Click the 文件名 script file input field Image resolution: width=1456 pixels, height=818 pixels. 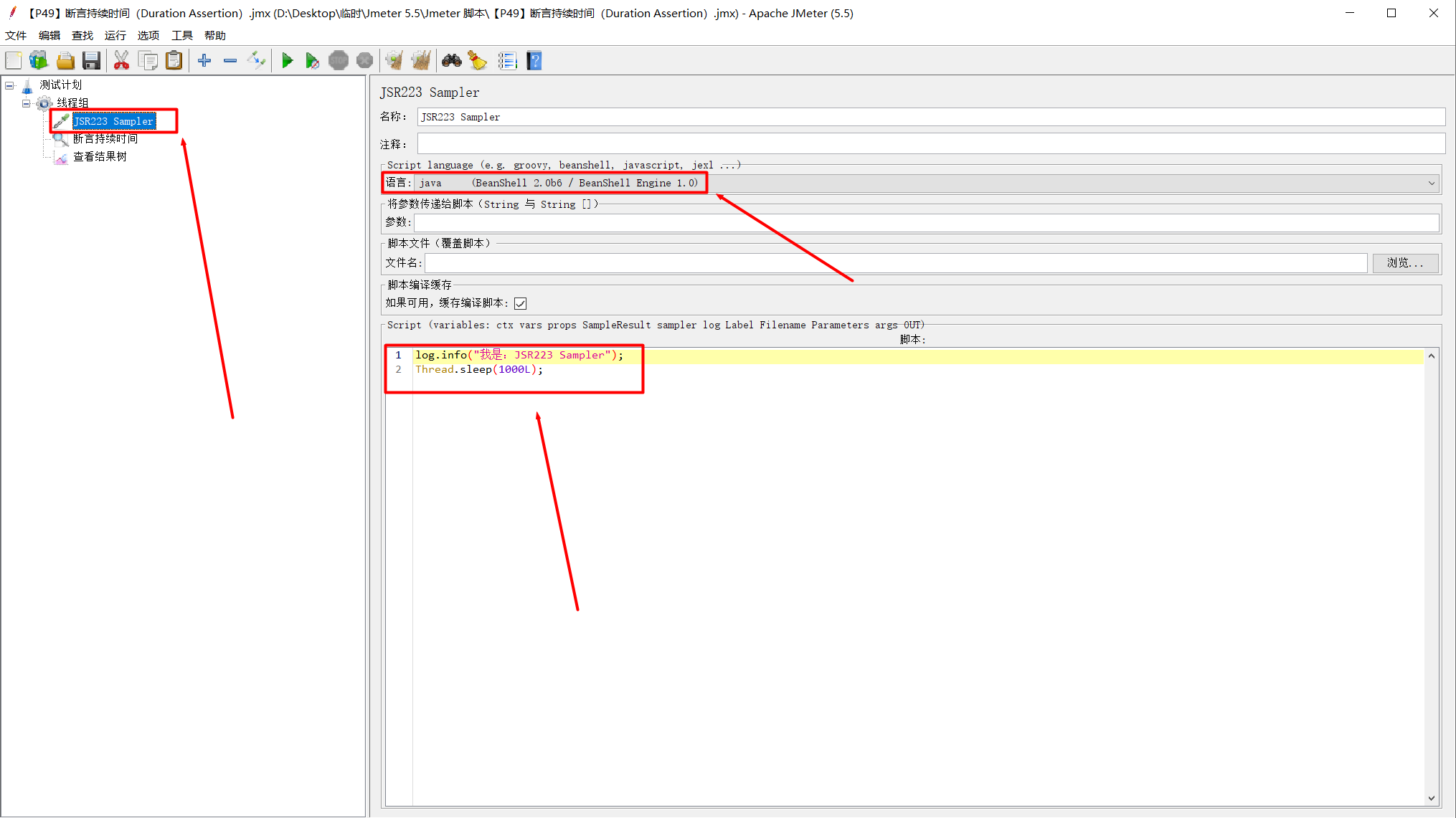tap(896, 263)
